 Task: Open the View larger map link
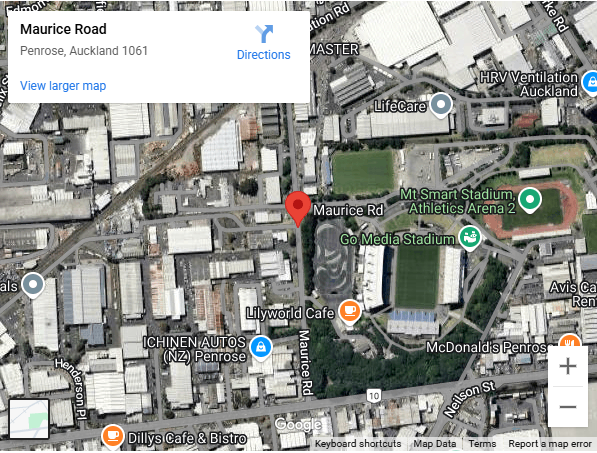pos(63,86)
